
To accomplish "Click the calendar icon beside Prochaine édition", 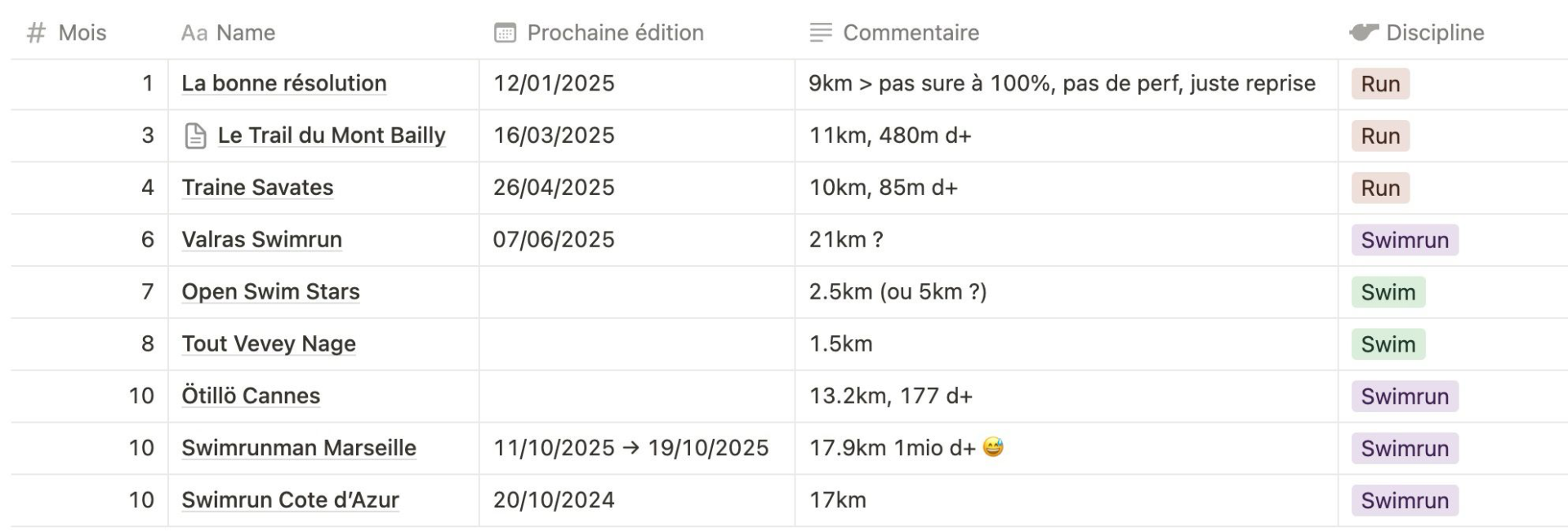I will [506, 33].
